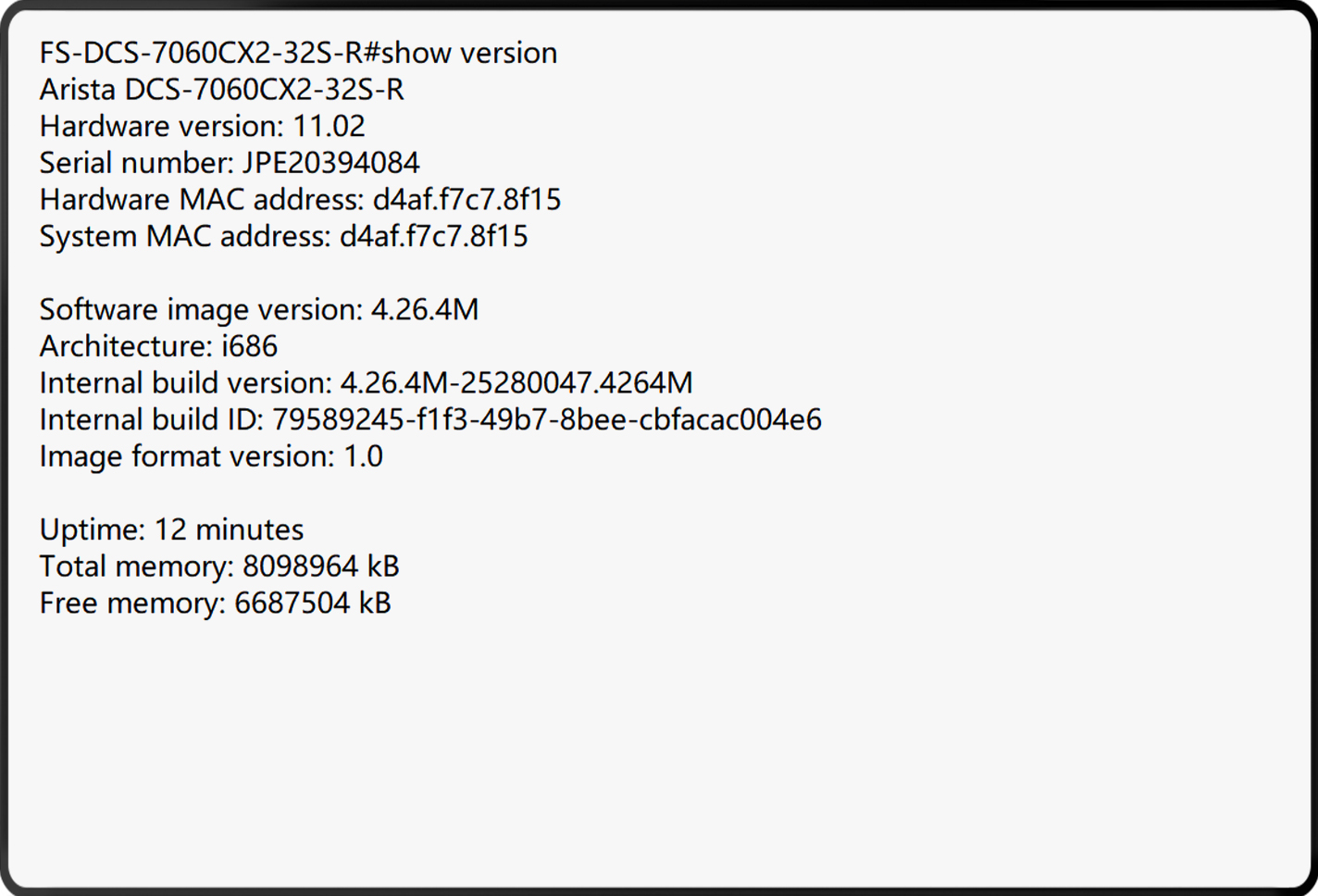
Task: Click the hardware version value 11.02
Action: pos(329,126)
